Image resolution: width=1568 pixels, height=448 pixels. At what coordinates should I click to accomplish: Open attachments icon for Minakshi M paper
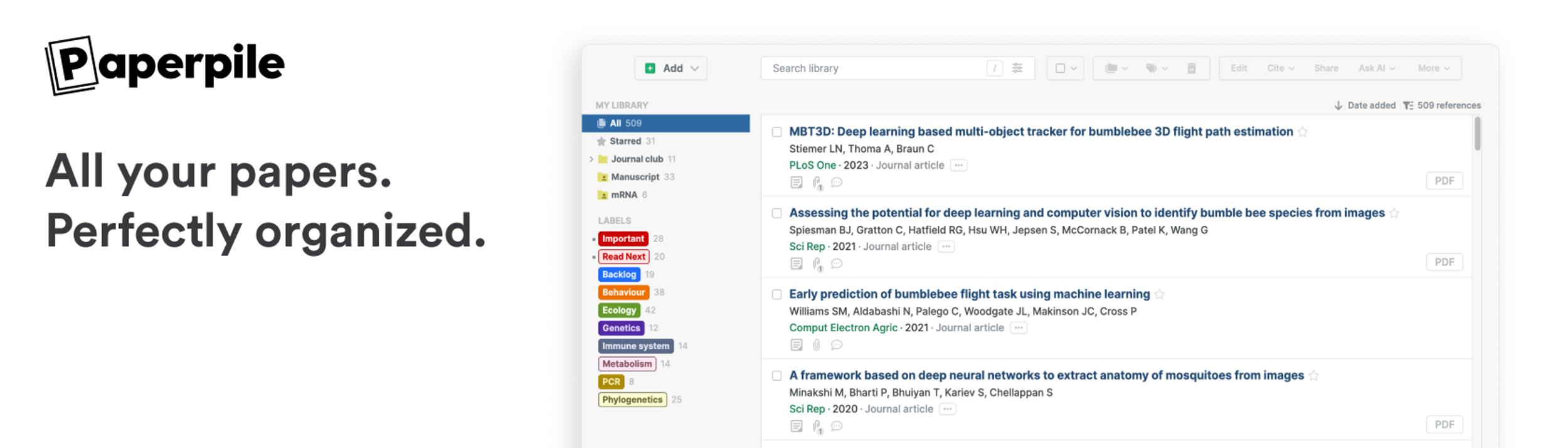click(817, 427)
